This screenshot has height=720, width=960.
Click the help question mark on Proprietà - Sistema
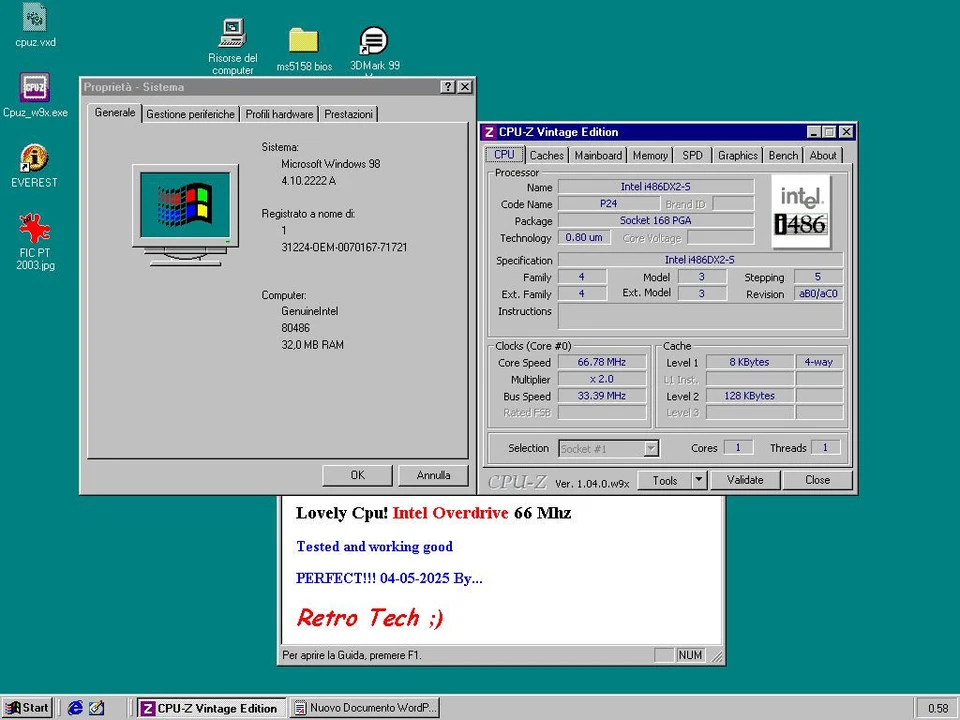click(447, 87)
